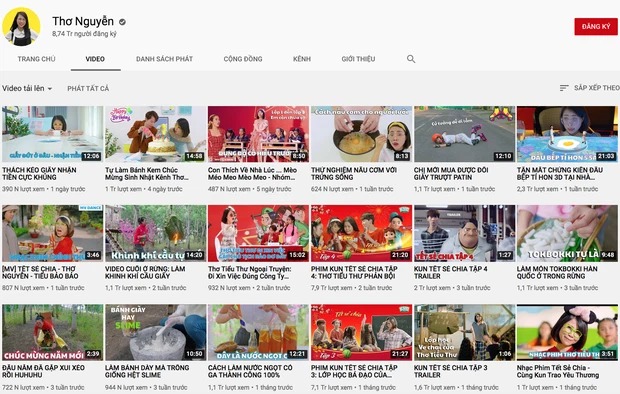Open the DANH SÁCH PHÁT tab
Viewport: 620px width, 394px height.
164,59
